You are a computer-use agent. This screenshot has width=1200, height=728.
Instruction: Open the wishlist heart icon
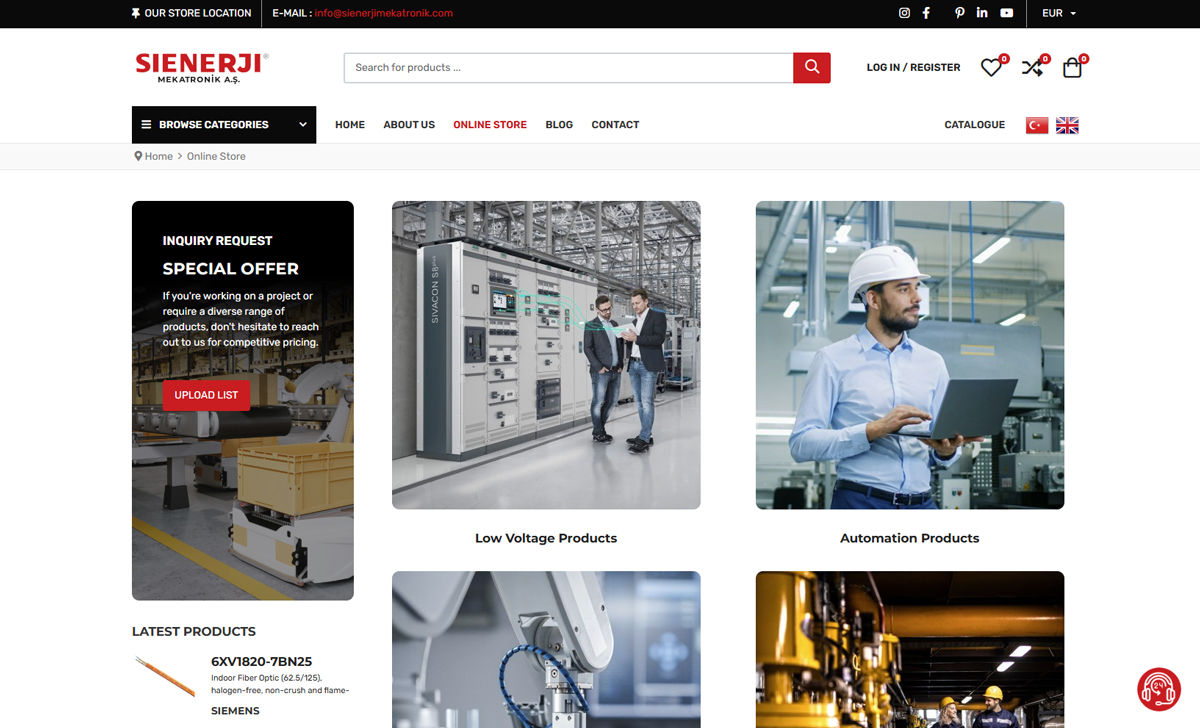tap(992, 67)
